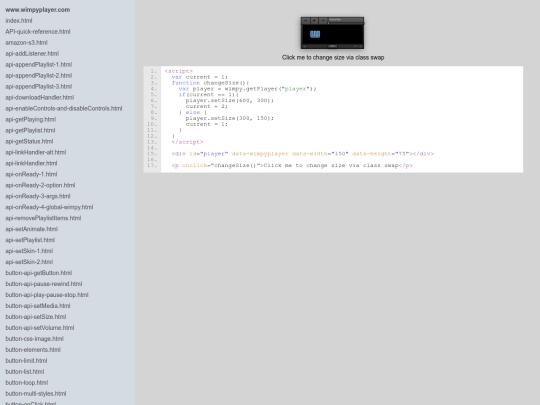Open api-appendPlaylist-2.html

39,75
